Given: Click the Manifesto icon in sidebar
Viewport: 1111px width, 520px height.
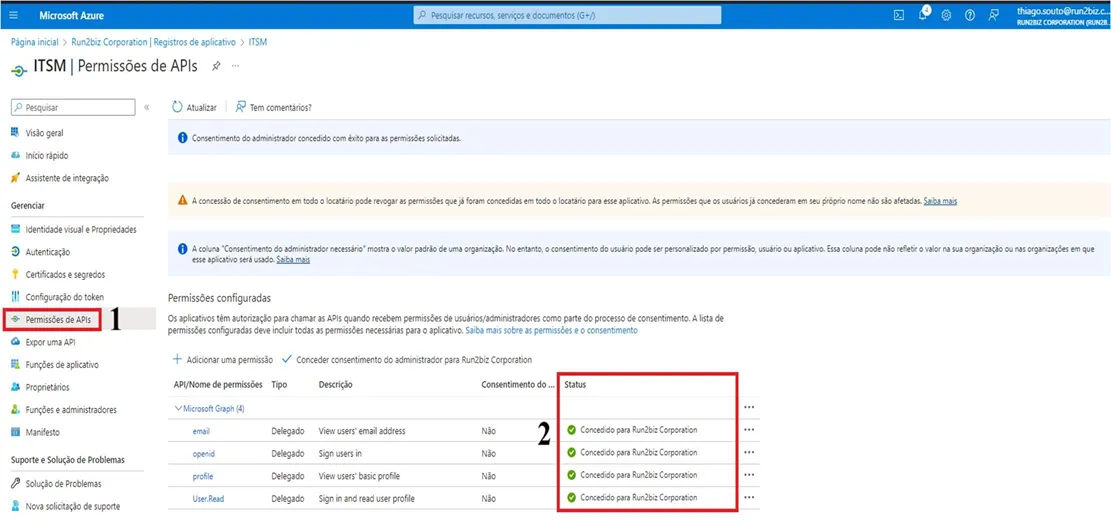Looking at the screenshot, I should [x=15, y=431].
